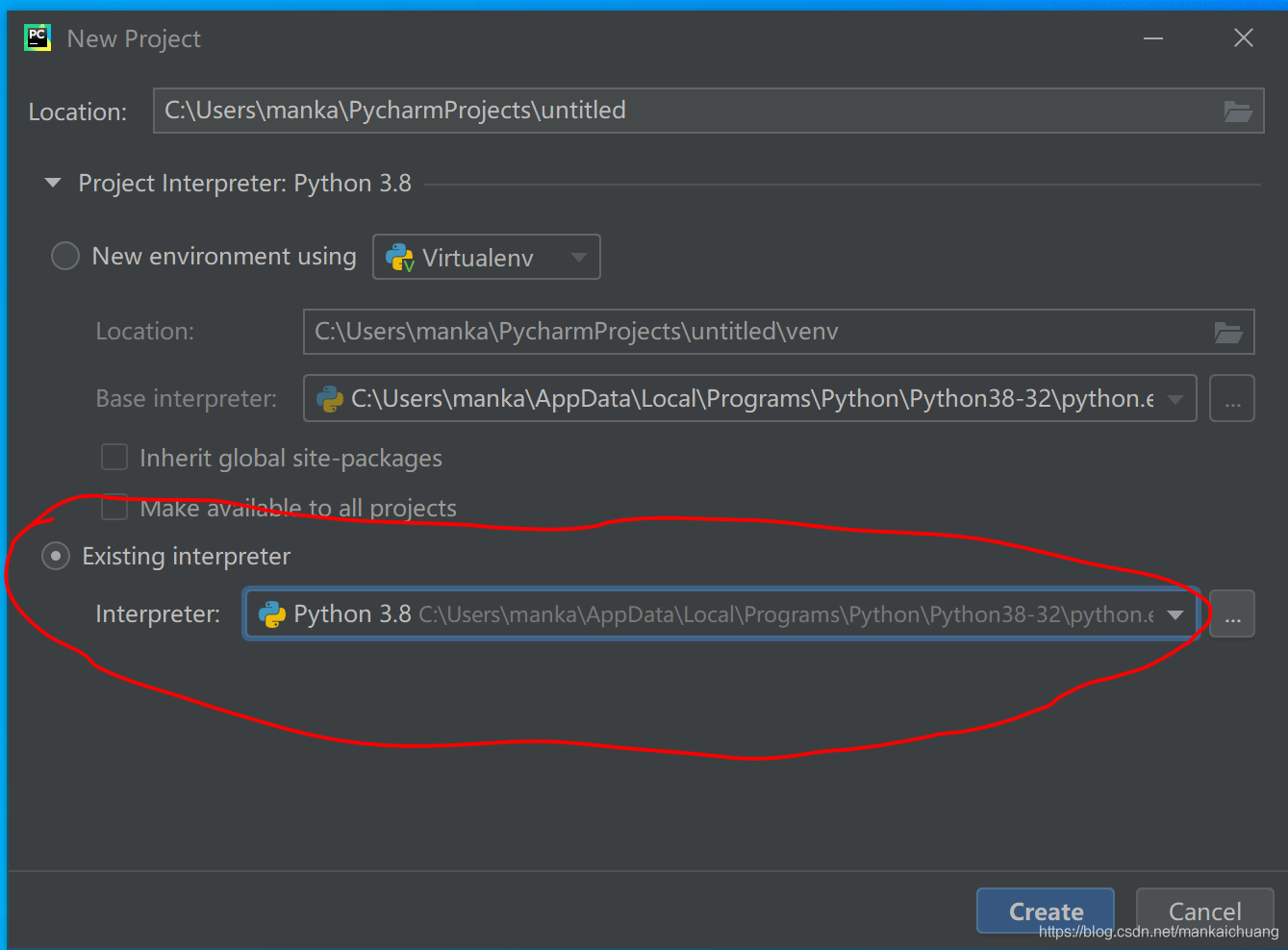Click the Virtualenv Python icon

[399, 258]
